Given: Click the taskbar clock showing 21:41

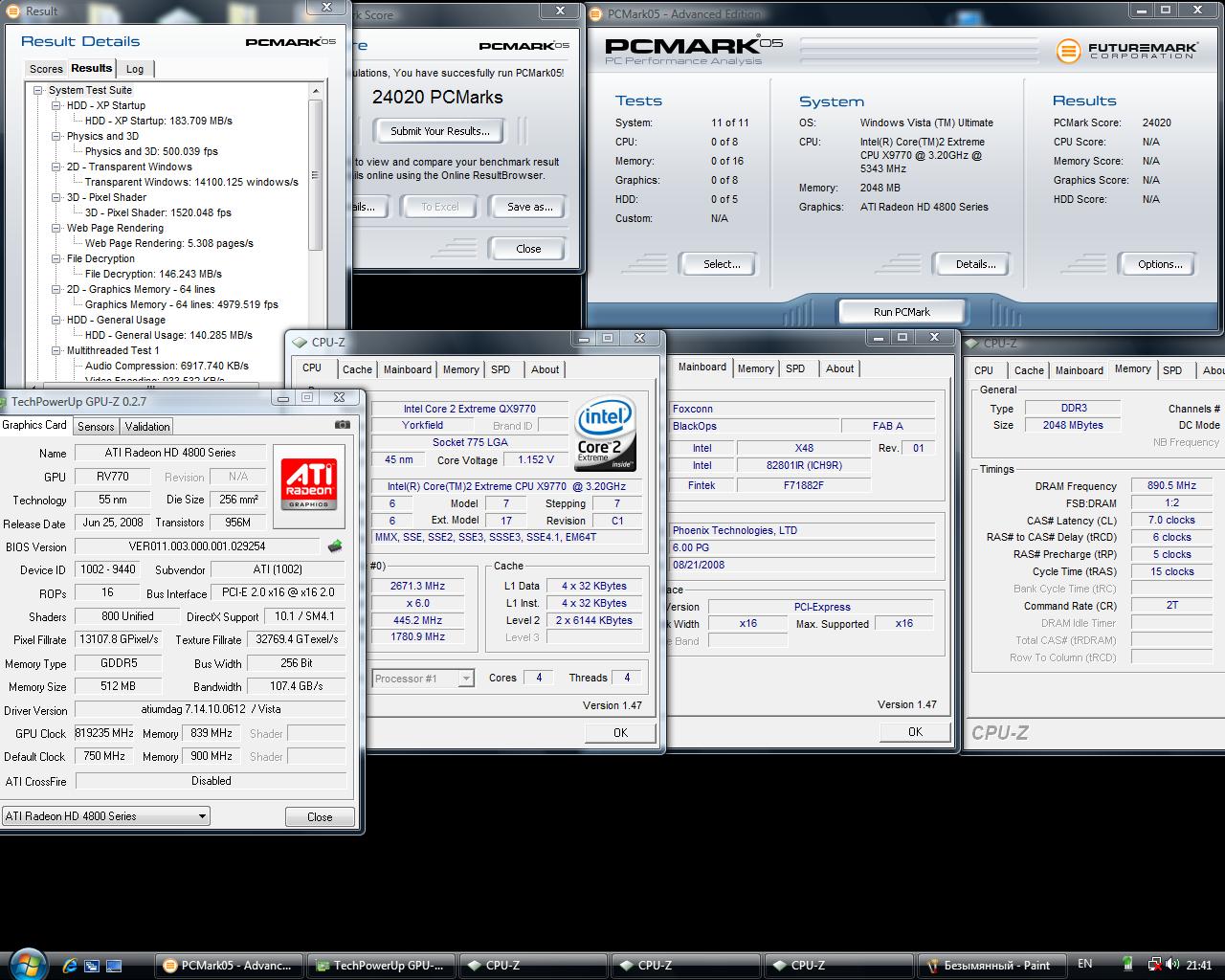Looking at the screenshot, I should [x=1198, y=965].
